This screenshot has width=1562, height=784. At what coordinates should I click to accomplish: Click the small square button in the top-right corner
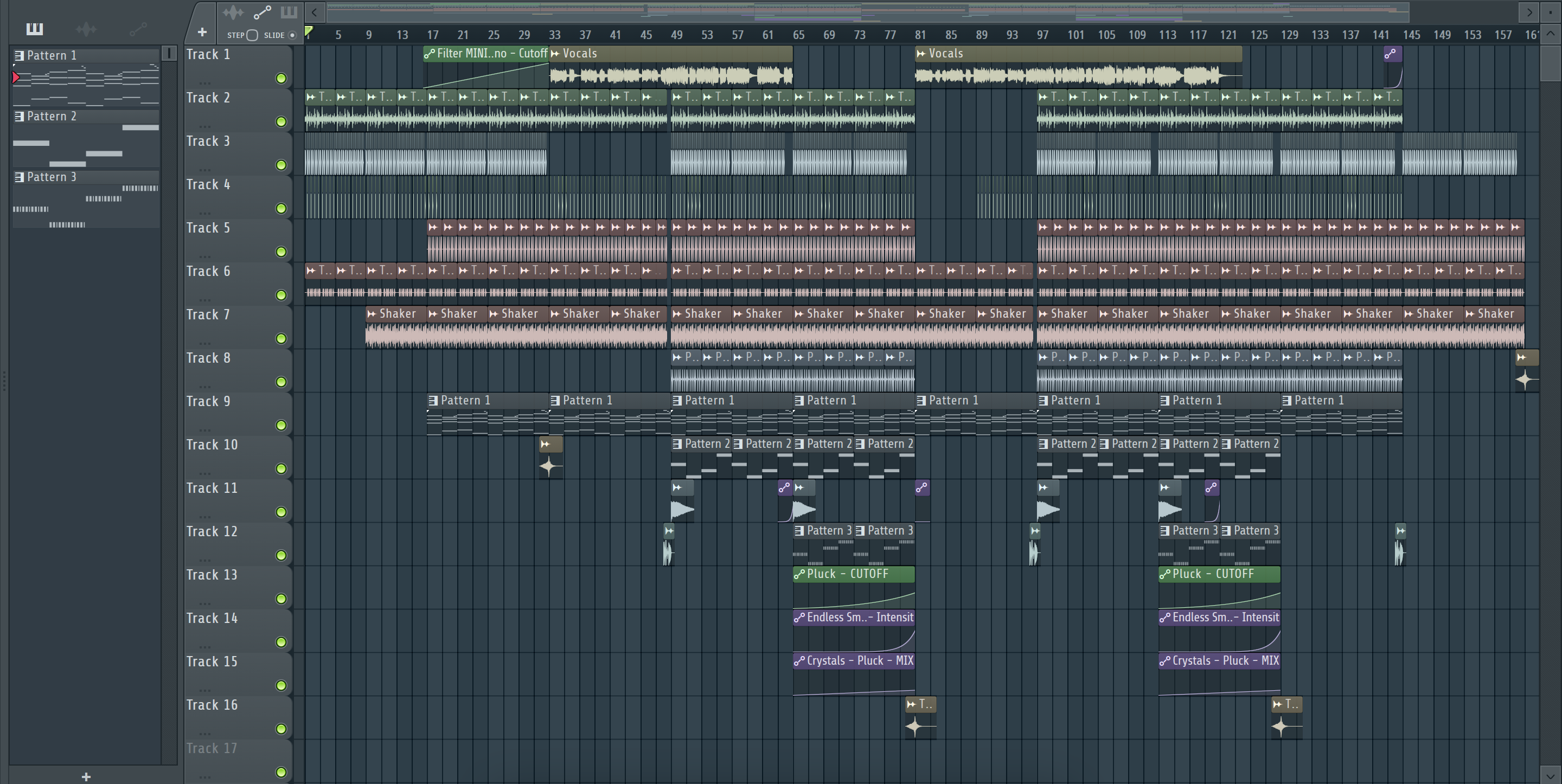pos(1551,11)
